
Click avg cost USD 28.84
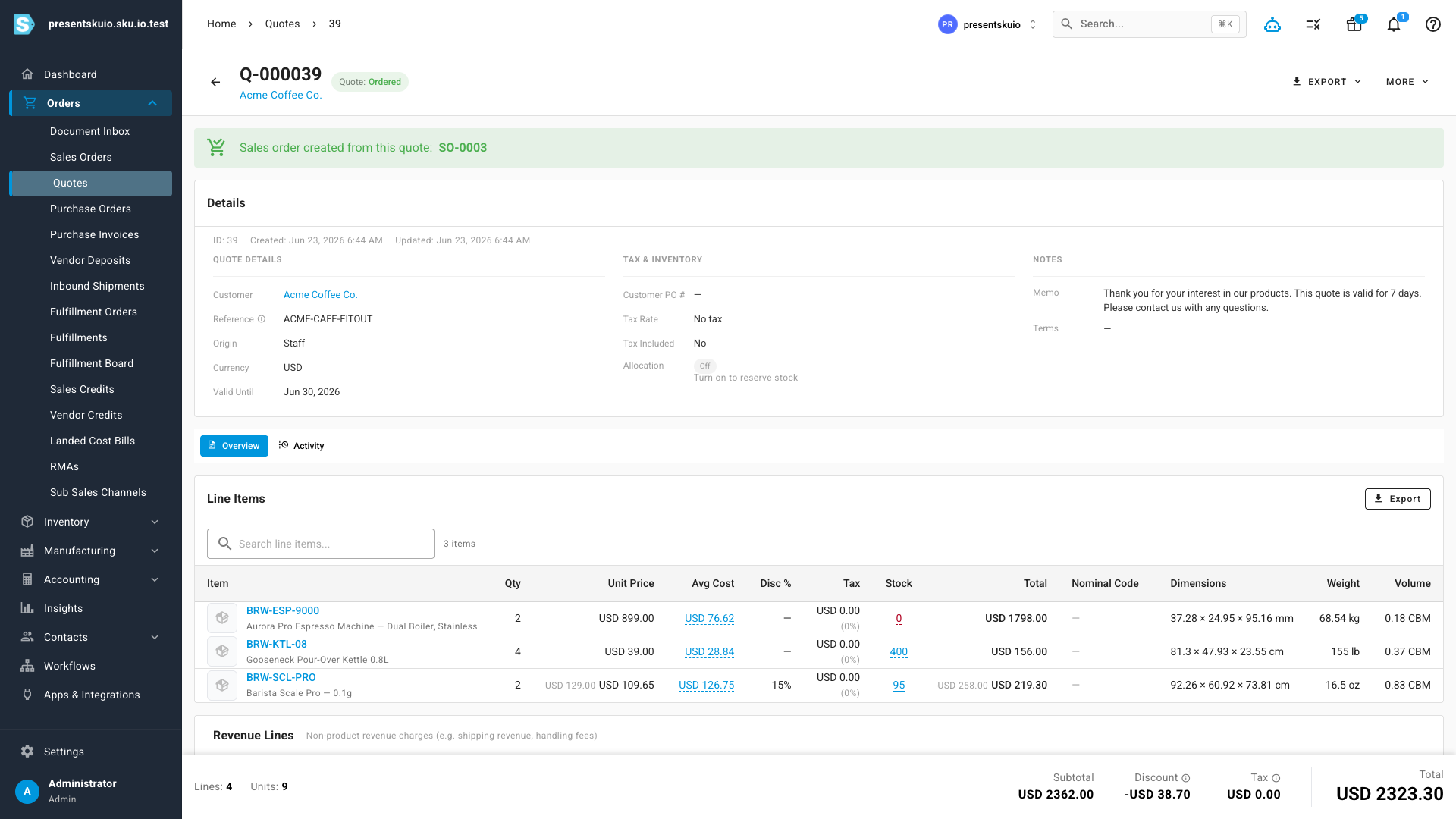point(709,651)
